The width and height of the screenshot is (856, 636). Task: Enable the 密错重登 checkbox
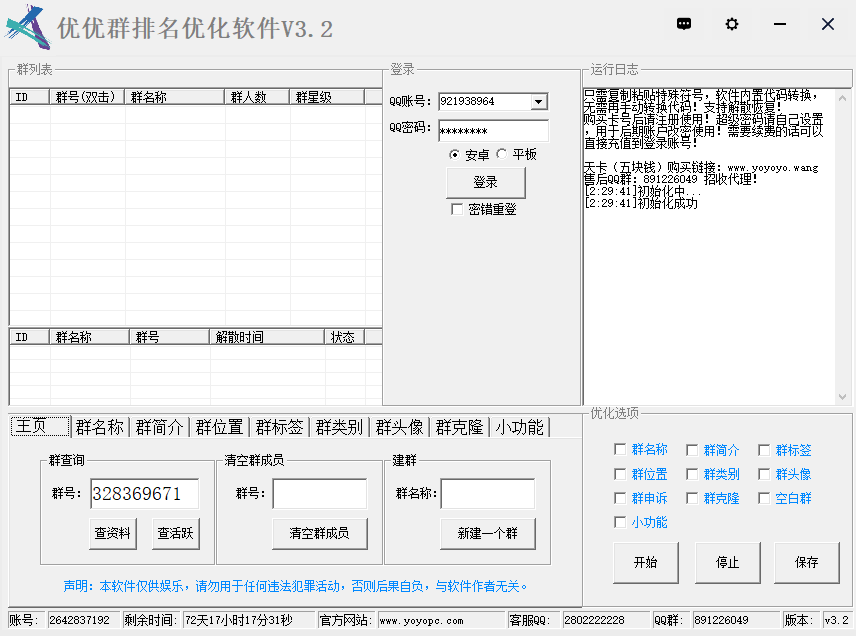click(457, 210)
